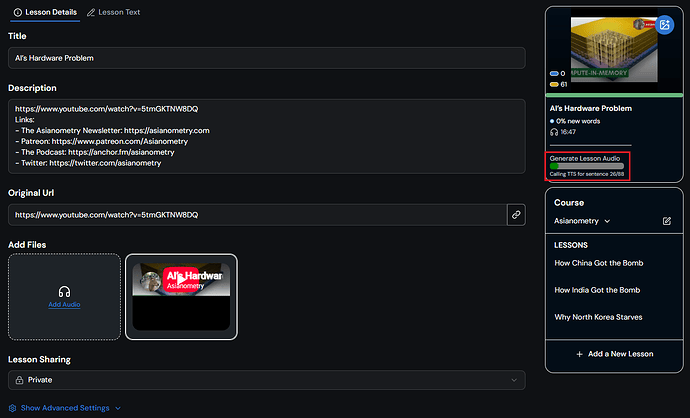Image resolution: width=690 pixels, height=418 pixels.
Task: Click the headphones icon next to 16:47
Action: [554, 132]
